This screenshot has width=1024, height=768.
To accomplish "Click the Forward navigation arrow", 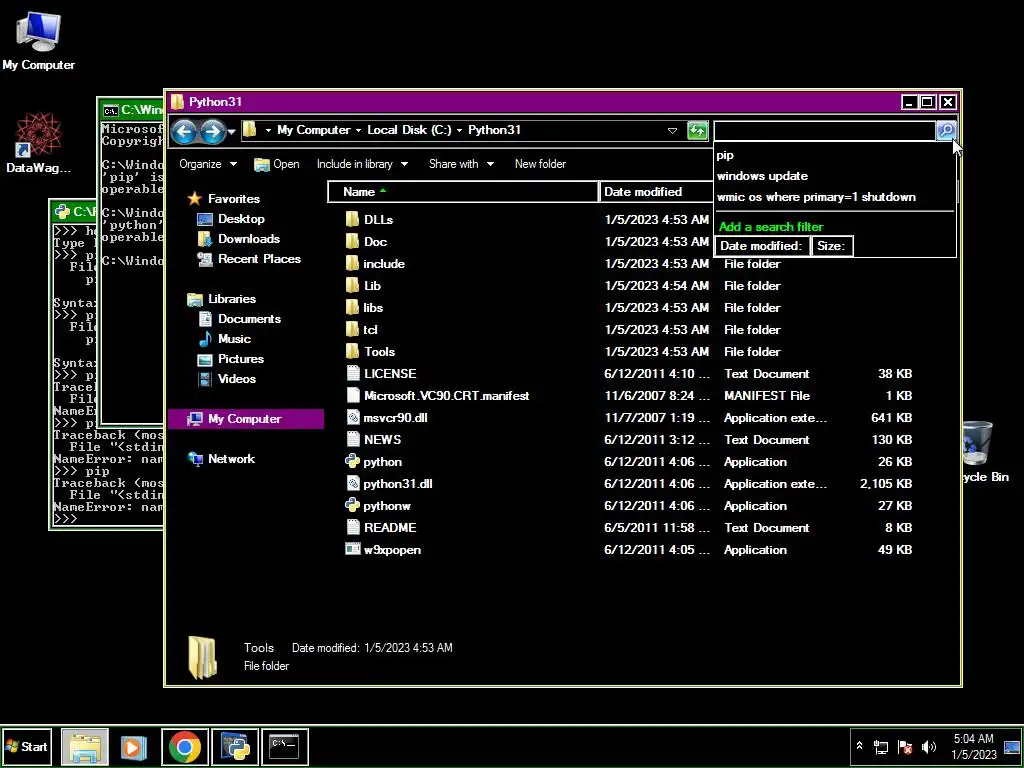I will (212, 131).
